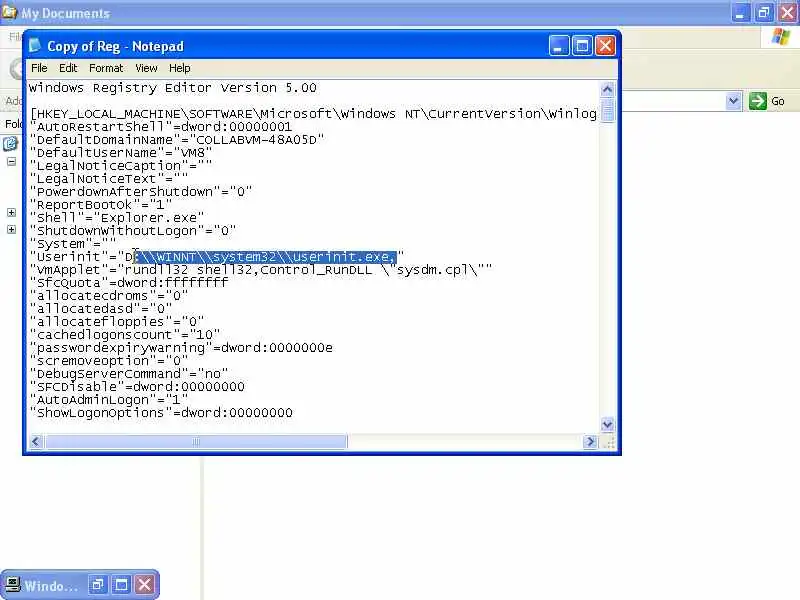Click the "allocatefloppies" line

click(117, 322)
